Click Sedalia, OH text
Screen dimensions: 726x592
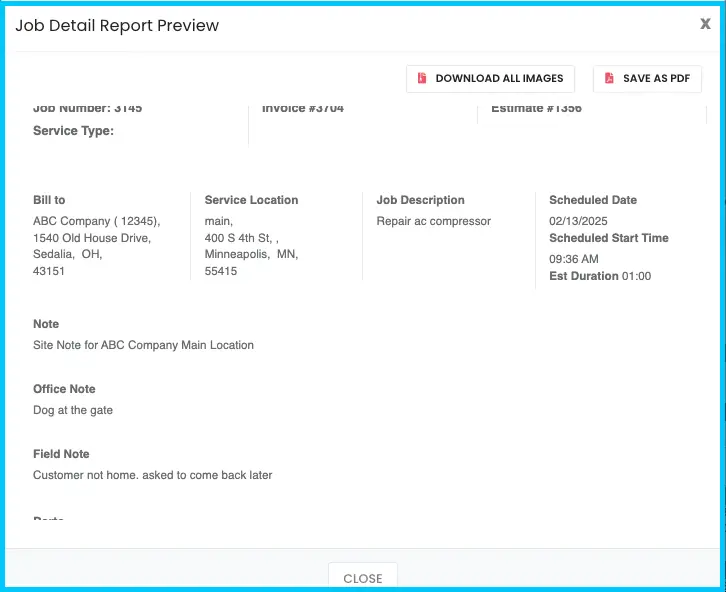click(68, 254)
